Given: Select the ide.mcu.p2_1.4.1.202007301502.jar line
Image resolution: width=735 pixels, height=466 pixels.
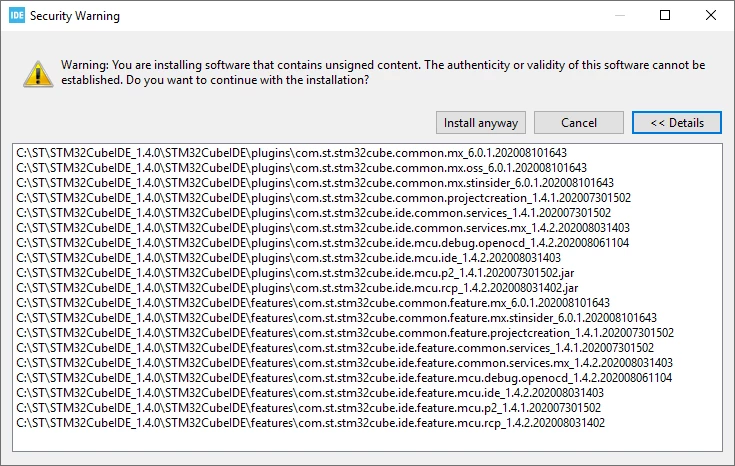Looking at the screenshot, I should click(x=295, y=273).
